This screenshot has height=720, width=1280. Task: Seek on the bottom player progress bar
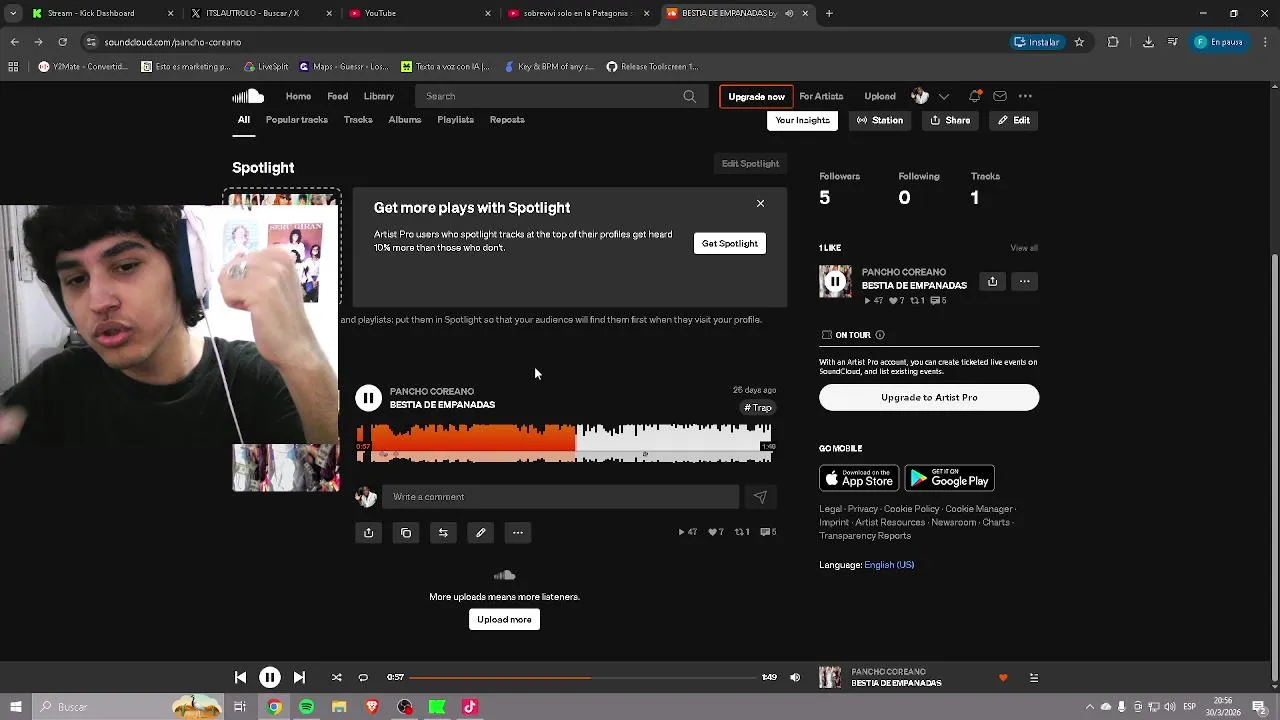click(x=583, y=678)
